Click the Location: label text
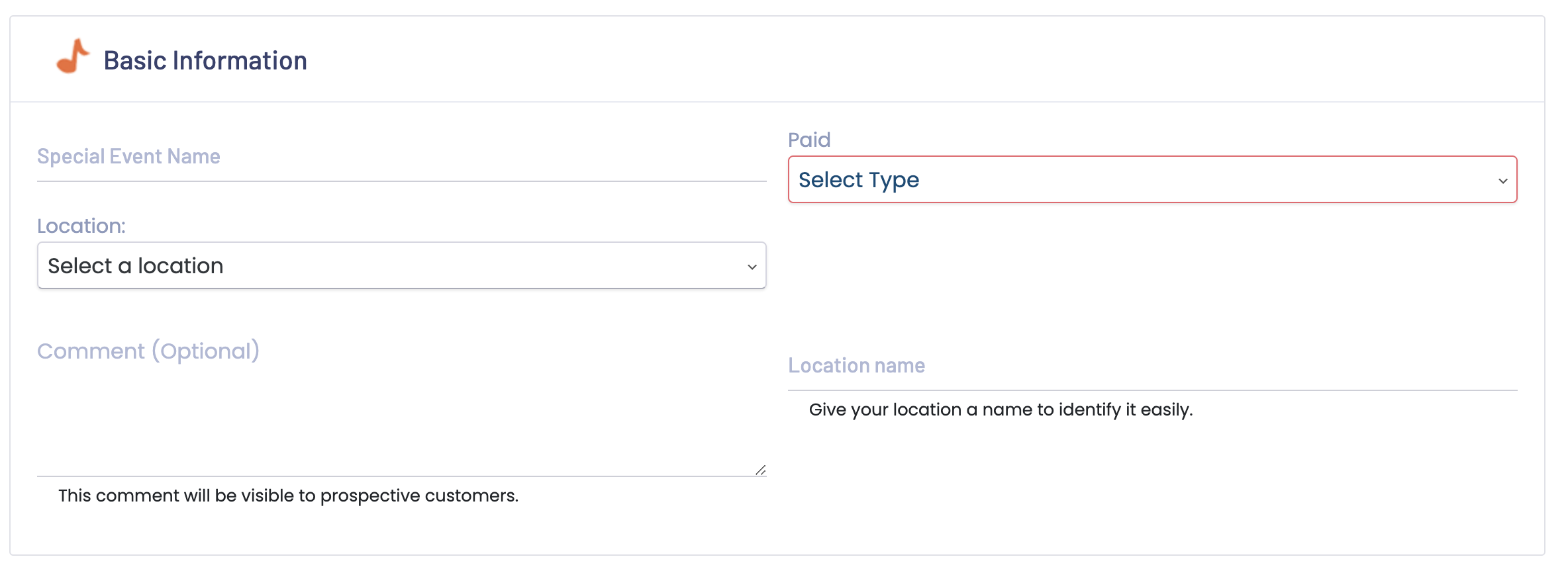This screenshot has height=569, width=1568. click(x=81, y=226)
